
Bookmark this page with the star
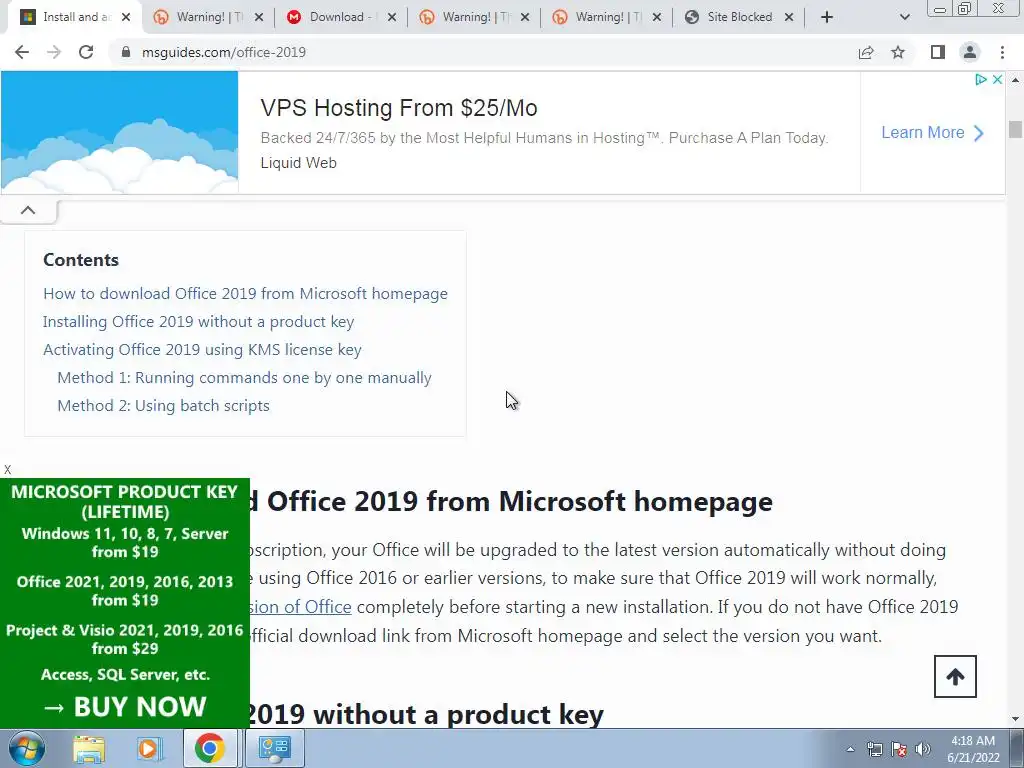[898, 52]
